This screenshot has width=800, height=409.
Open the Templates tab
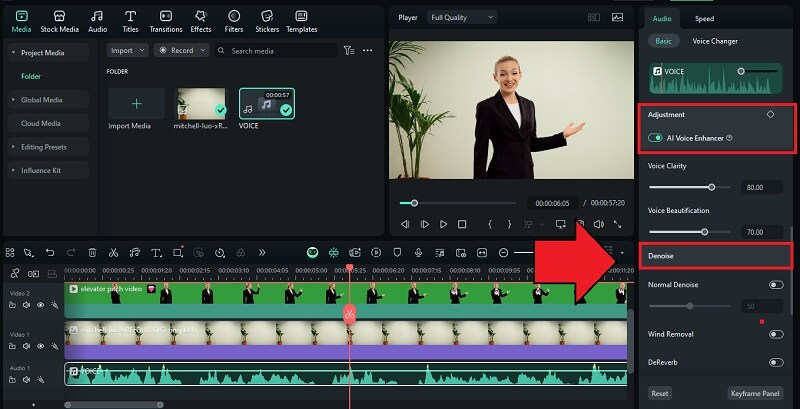[x=302, y=22]
